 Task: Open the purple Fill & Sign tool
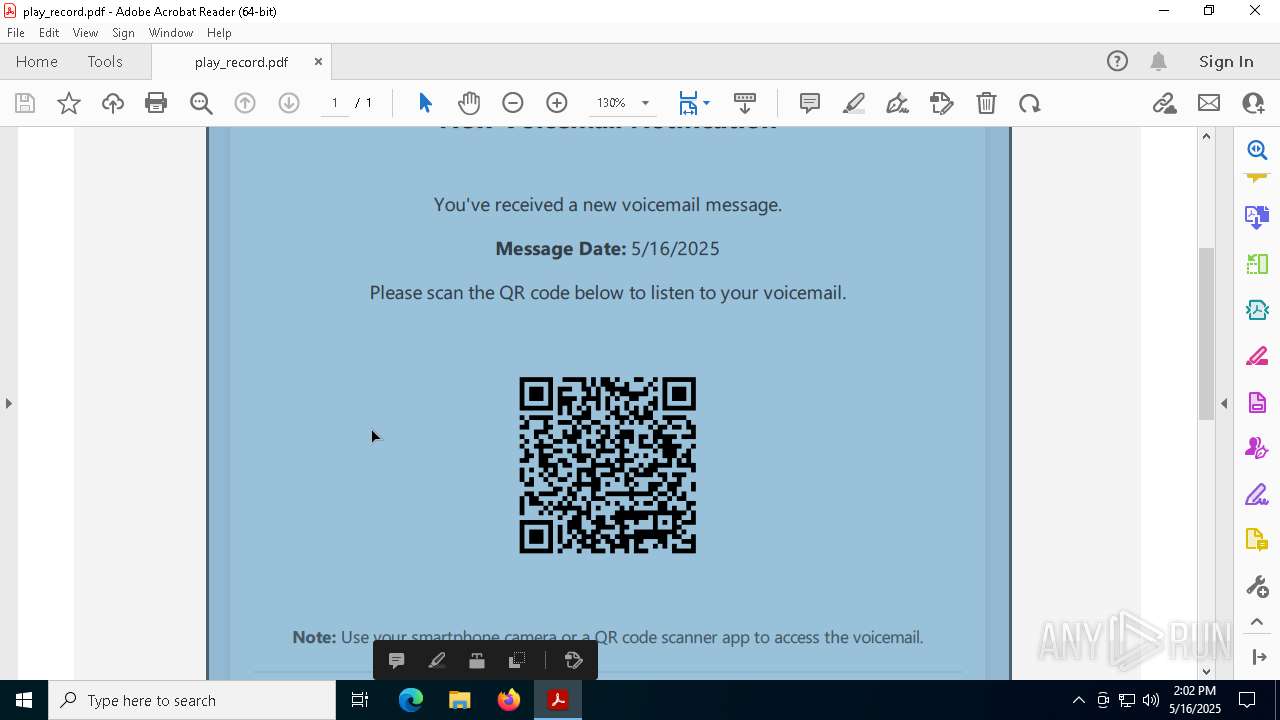[1257, 494]
